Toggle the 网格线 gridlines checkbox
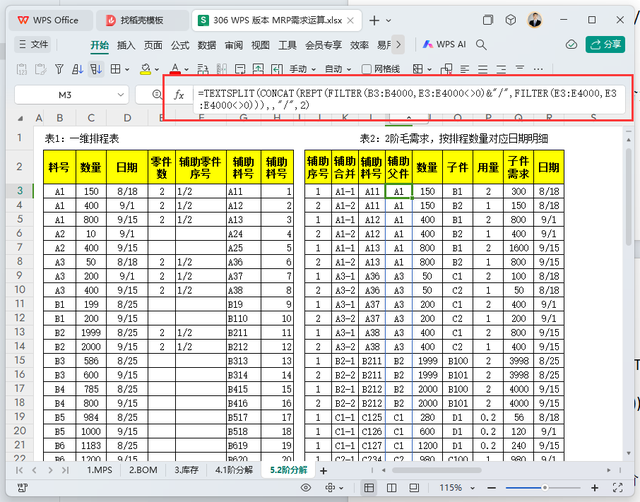The height and width of the screenshot is (502, 640). (367, 69)
